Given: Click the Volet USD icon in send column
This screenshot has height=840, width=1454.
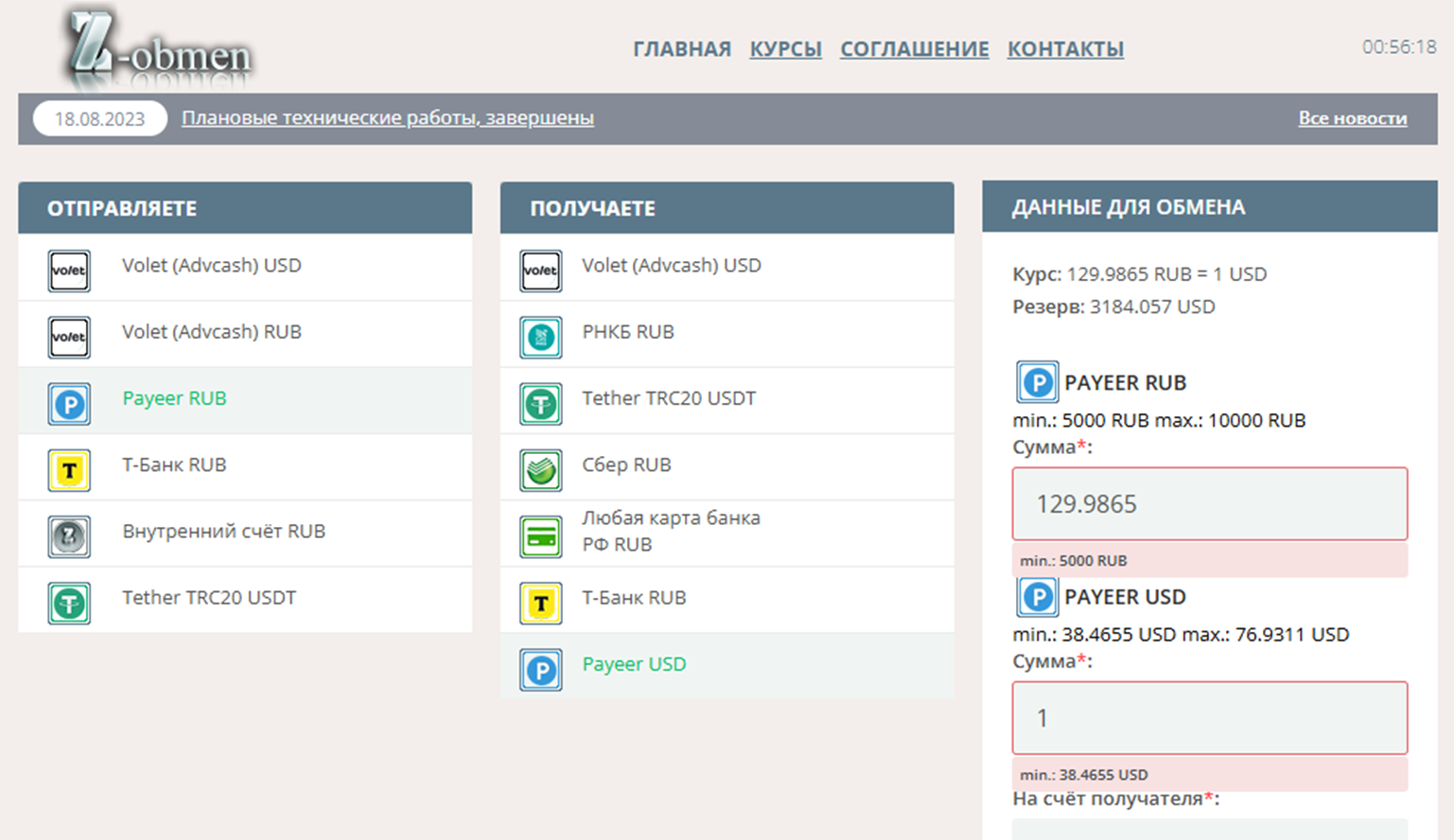Looking at the screenshot, I should point(69,271).
